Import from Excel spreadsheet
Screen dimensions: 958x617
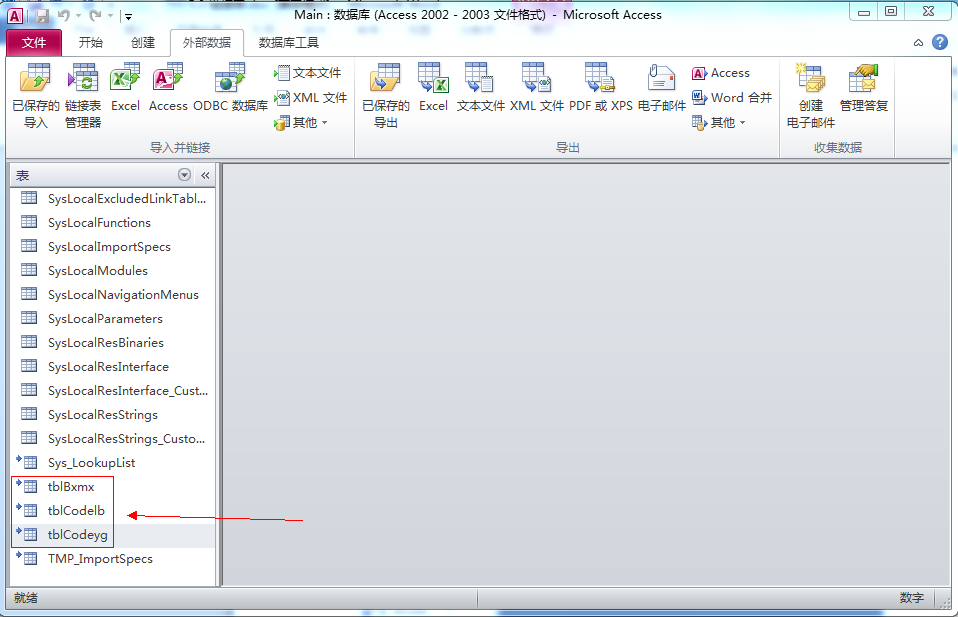click(125, 88)
